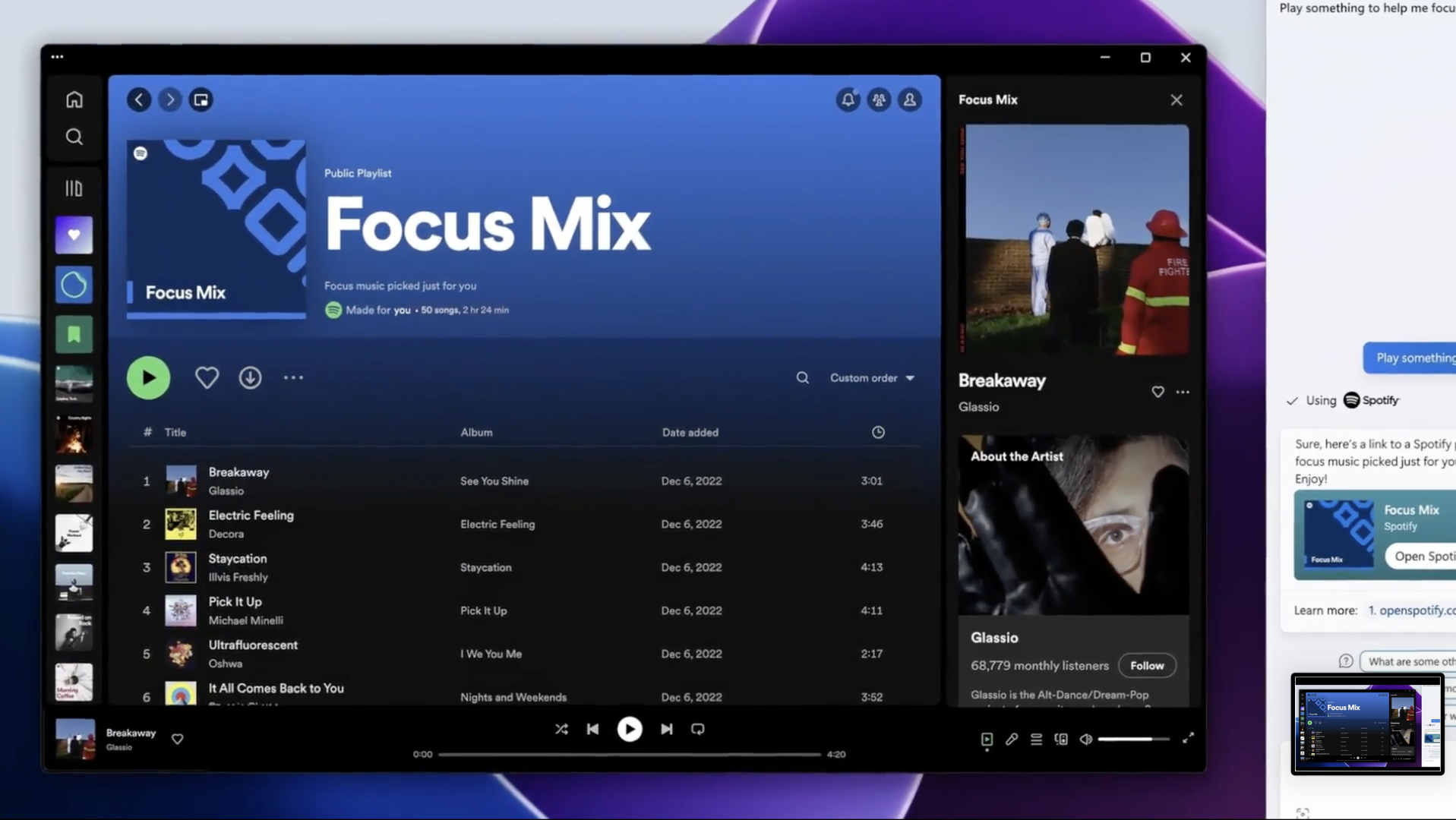The height and width of the screenshot is (820, 1456).
Task: Open the notifications bell icon
Action: pyautogui.click(x=848, y=99)
